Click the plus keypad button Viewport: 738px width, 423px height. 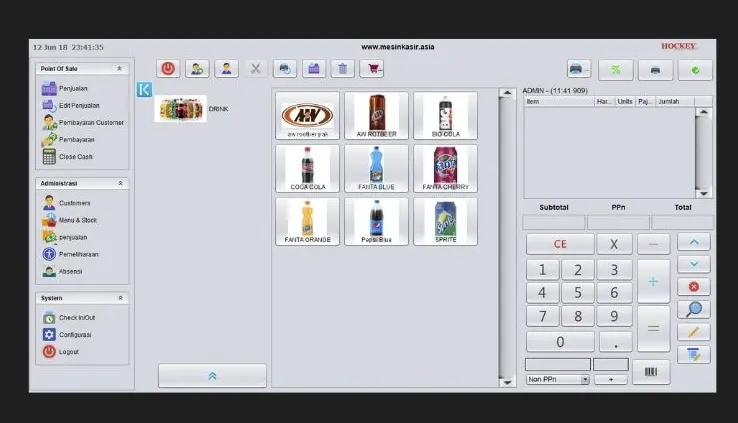653,281
